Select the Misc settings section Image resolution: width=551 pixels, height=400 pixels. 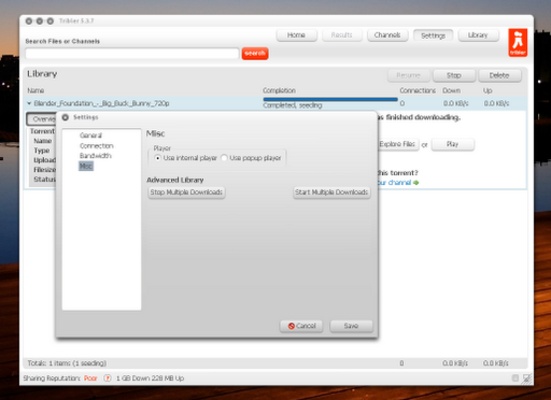coord(86,166)
